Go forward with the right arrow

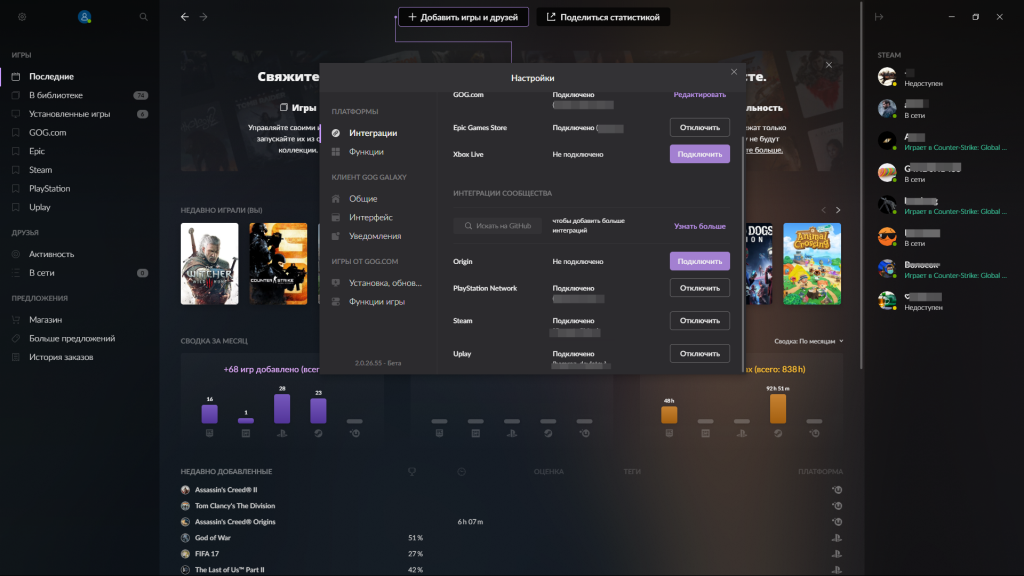(x=204, y=17)
